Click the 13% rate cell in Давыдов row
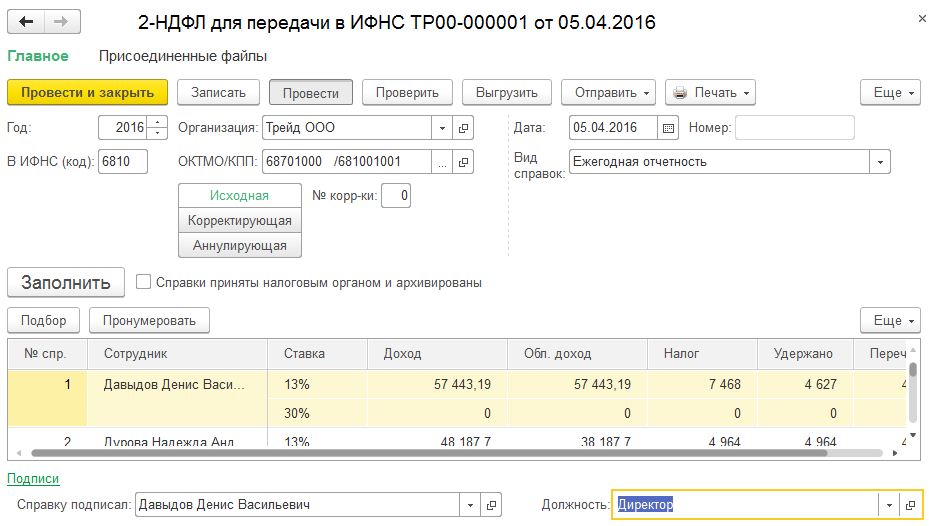This screenshot has width=929, height=526. click(318, 384)
